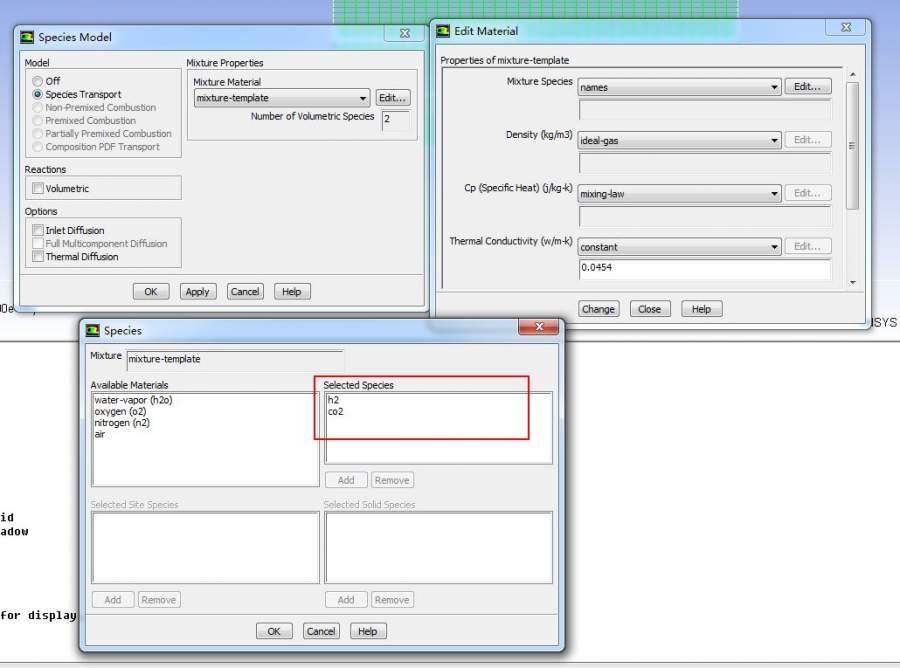Viewport: 900px width, 668px height.
Task: Click the Edit Material window title icon
Action: point(443,31)
